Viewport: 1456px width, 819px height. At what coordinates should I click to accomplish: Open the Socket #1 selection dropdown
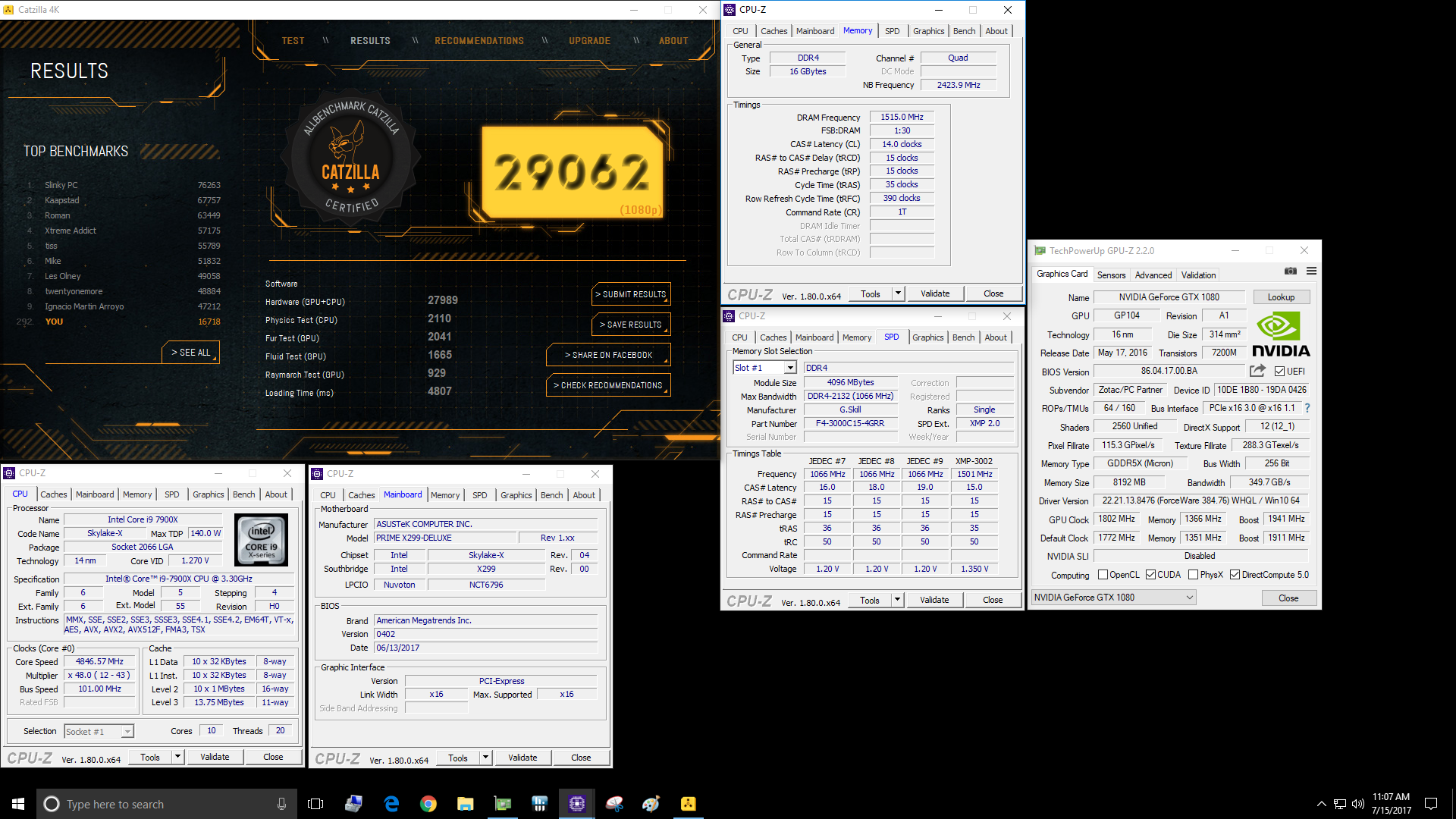pyautogui.click(x=99, y=732)
